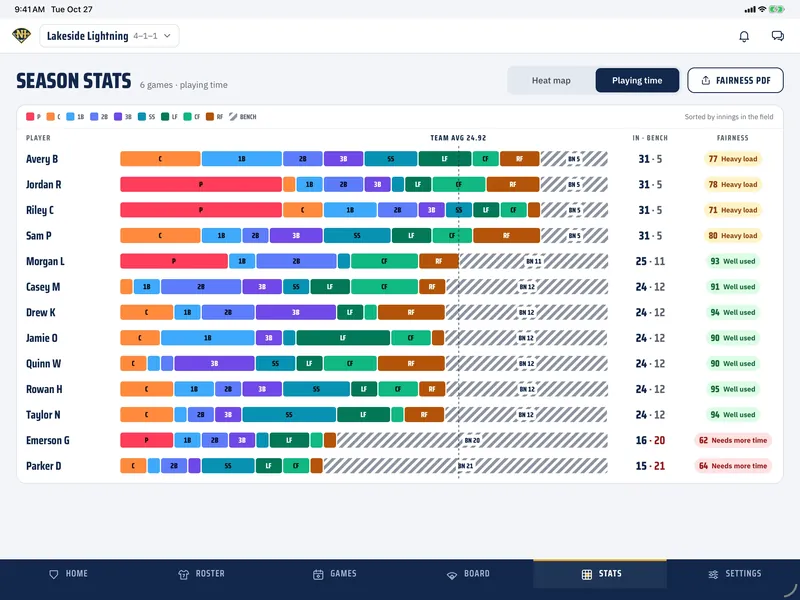Viewport: 800px width, 600px height.
Task: Click the LF dark green legend swatch
Action: point(165,117)
